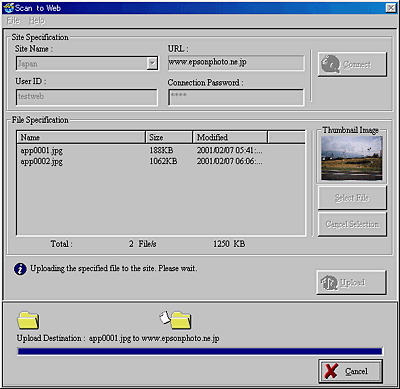Click the URL field showing www.epsonphoto.ne.jp

click(236, 63)
